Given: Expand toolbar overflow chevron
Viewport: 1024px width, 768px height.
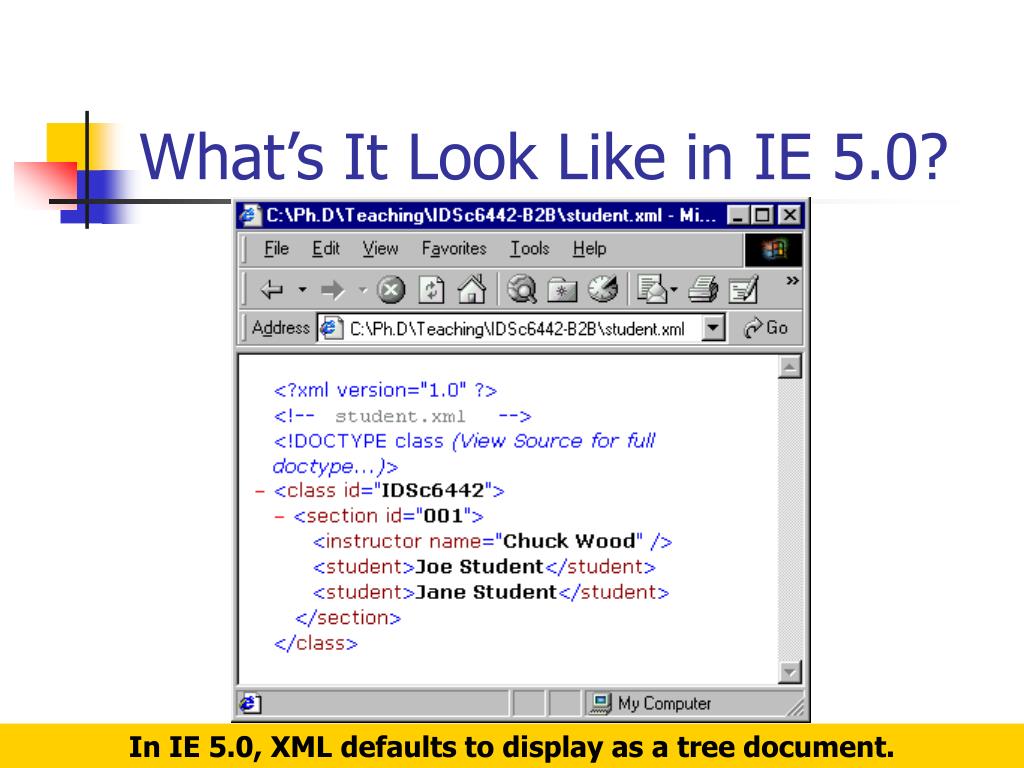Looking at the screenshot, I should 792,281.
